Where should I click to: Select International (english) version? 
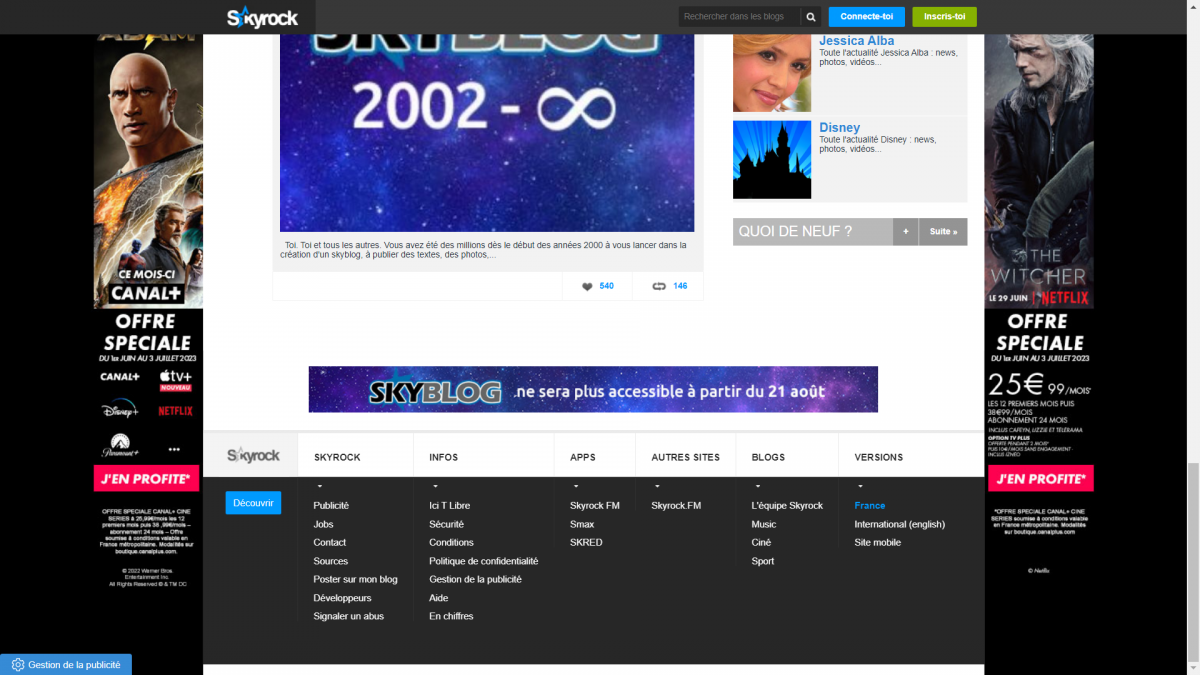(x=899, y=524)
